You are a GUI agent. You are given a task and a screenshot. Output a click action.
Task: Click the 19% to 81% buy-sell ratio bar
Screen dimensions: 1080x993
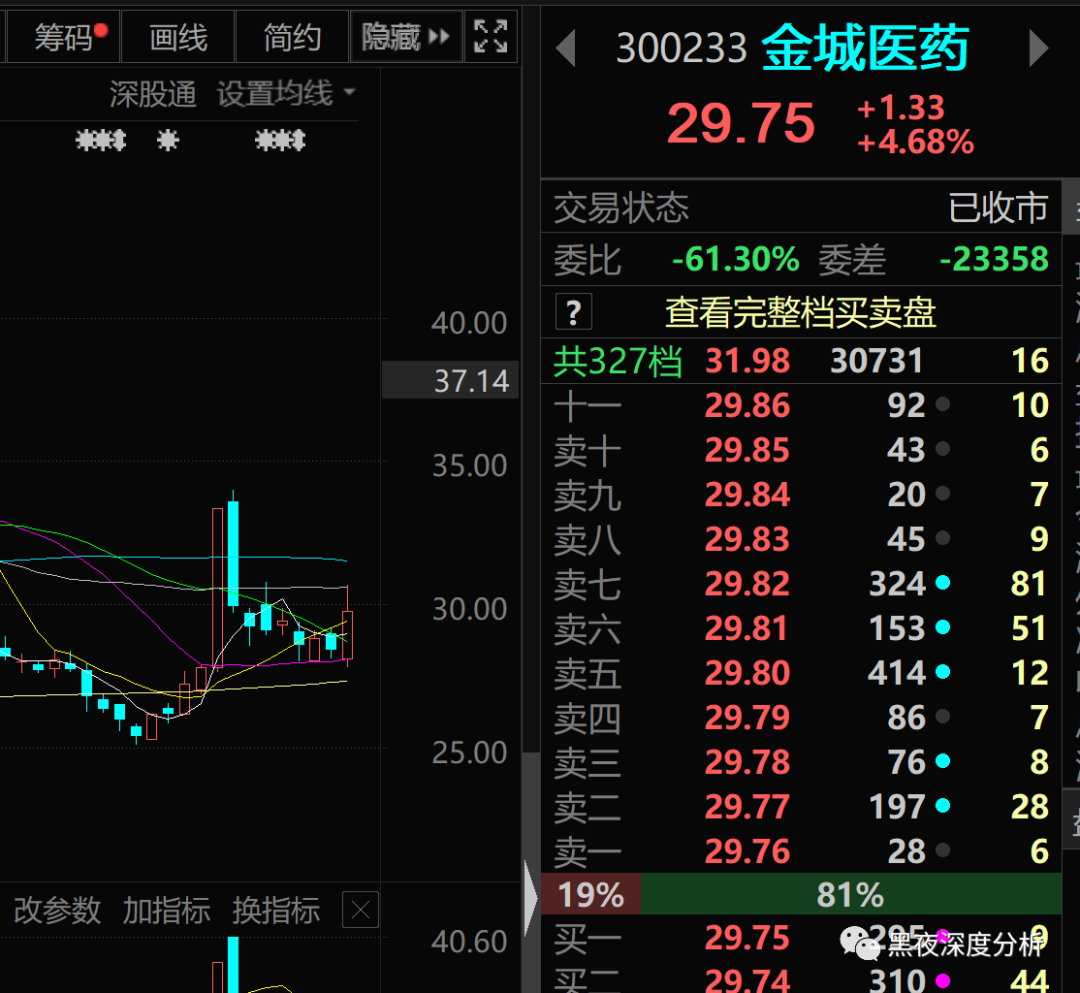[801, 895]
